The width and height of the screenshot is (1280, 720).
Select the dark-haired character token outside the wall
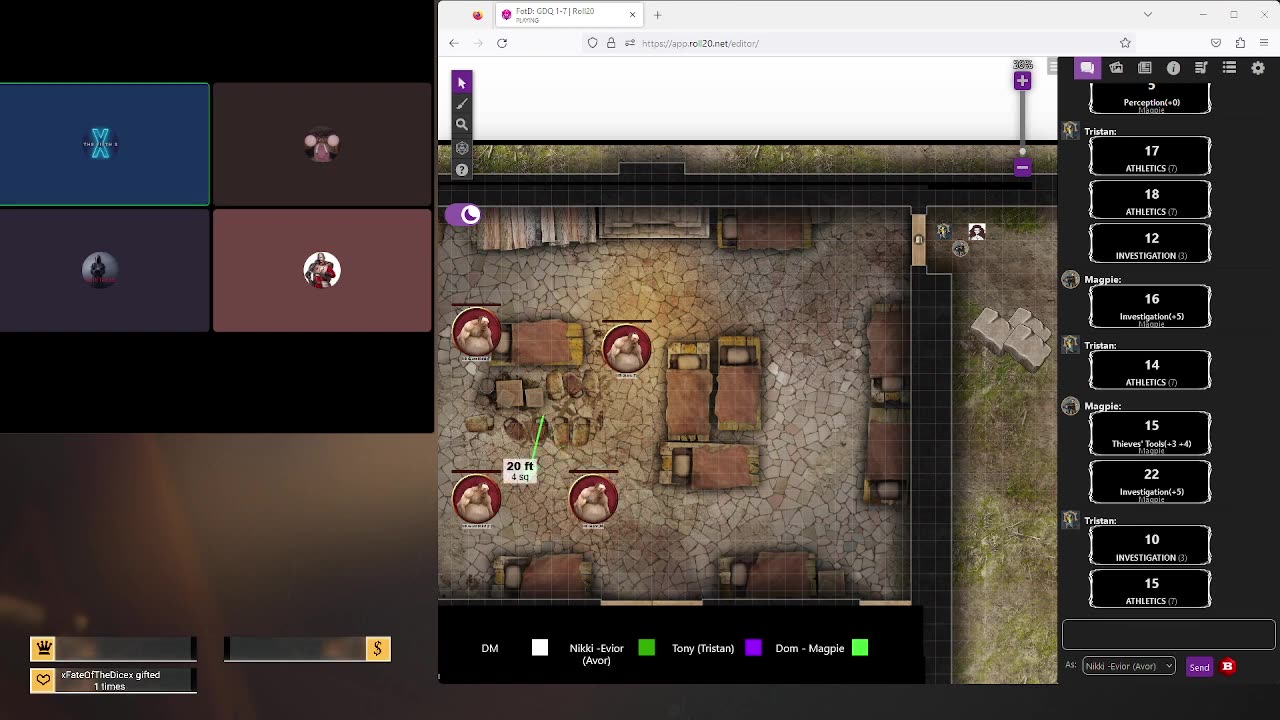click(977, 232)
